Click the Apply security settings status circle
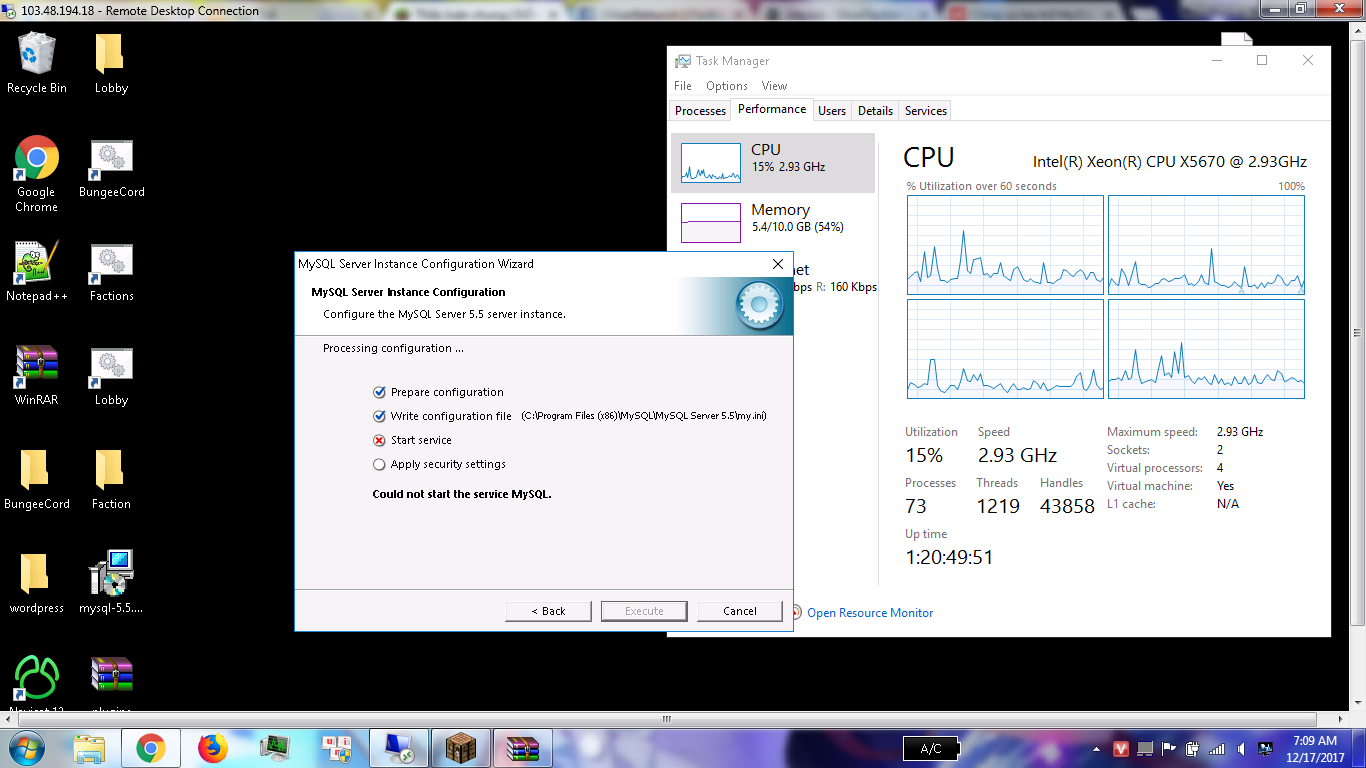This screenshot has height=768, width=1366. 379,464
